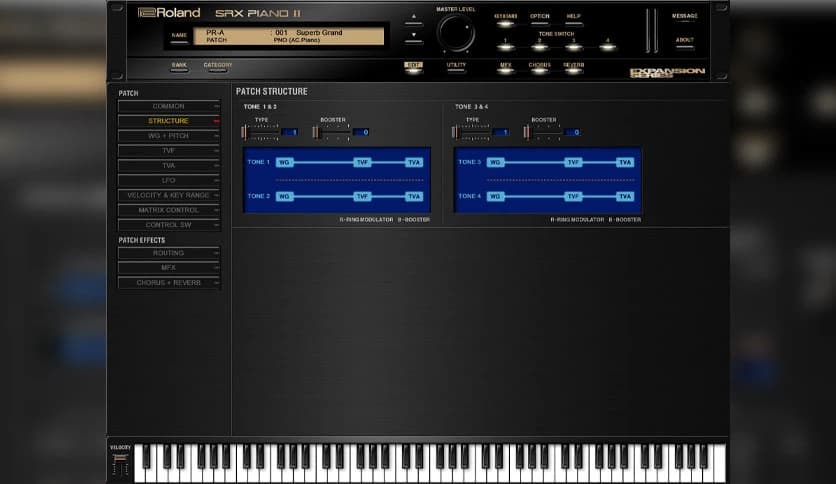Viewport: 836px width, 484px height.
Task: Toggle Tone Switch 3
Action: pos(574,45)
